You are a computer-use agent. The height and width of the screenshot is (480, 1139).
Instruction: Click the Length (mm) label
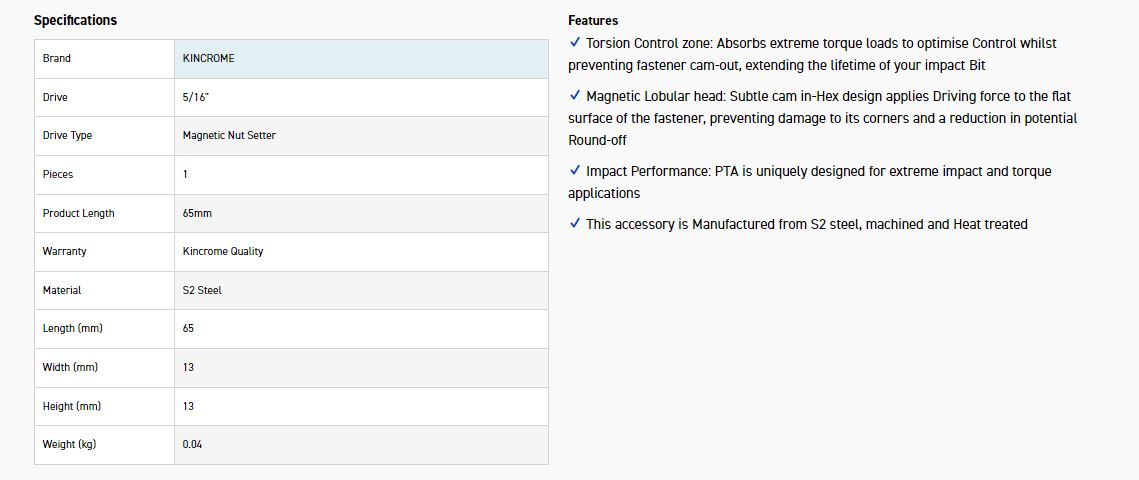(x=72, y=328)
